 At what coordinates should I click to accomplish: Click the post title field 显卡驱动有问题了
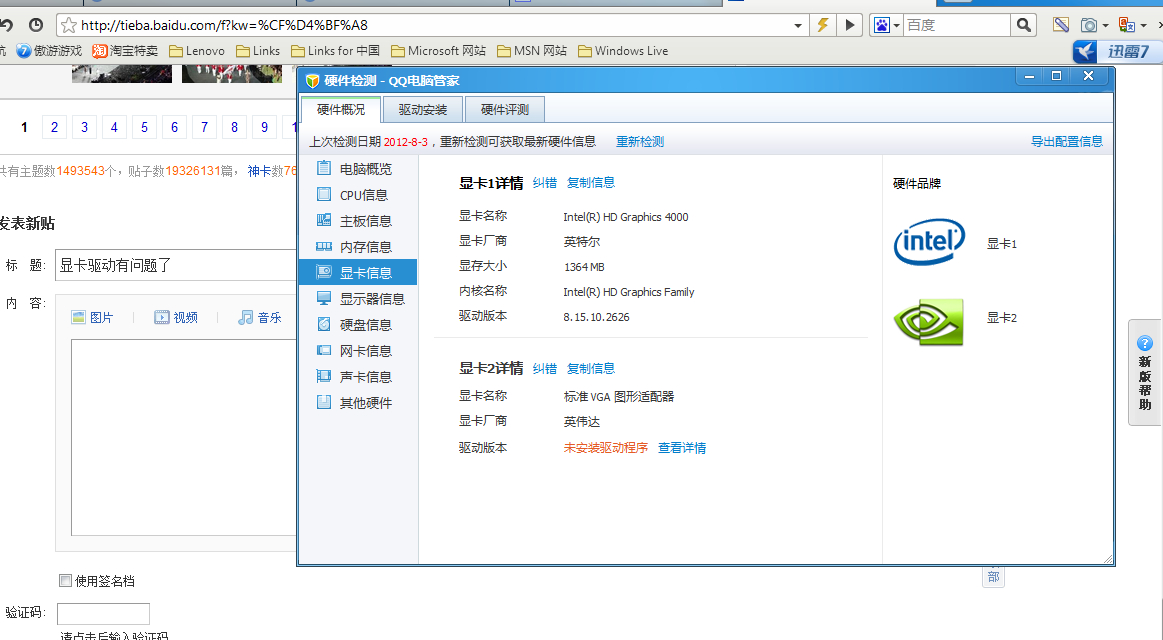(176, 265)
